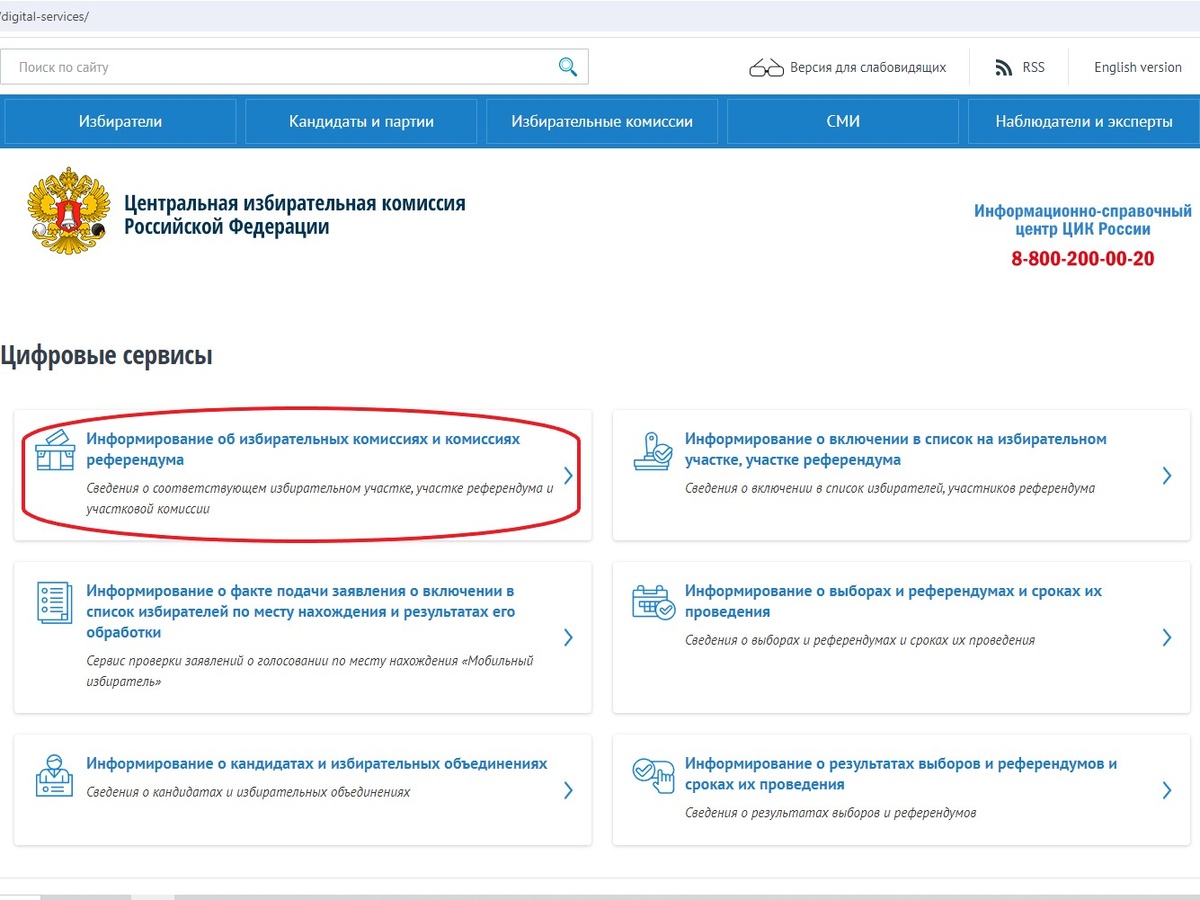The width and height of the screenshot is (1200, 900).
Task: Click text Сведения о выборах и референдумах и сроках
Action: coord(860,640)
